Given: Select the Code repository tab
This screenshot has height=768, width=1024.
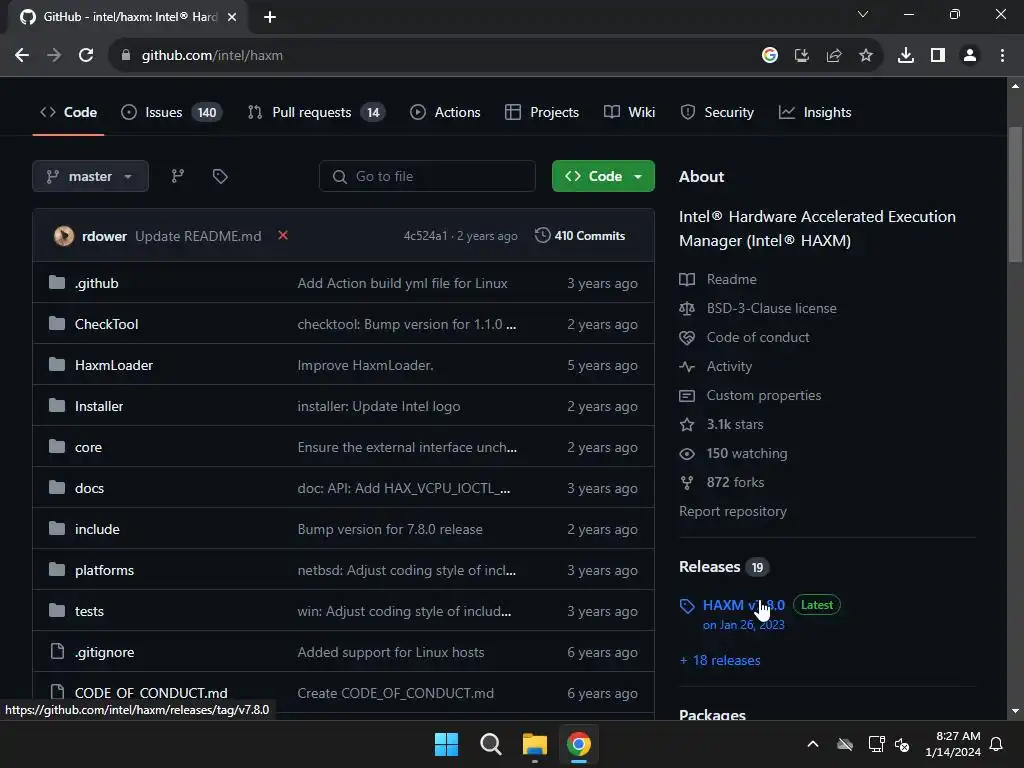Looking at the screenshot, I should (69, 112).
